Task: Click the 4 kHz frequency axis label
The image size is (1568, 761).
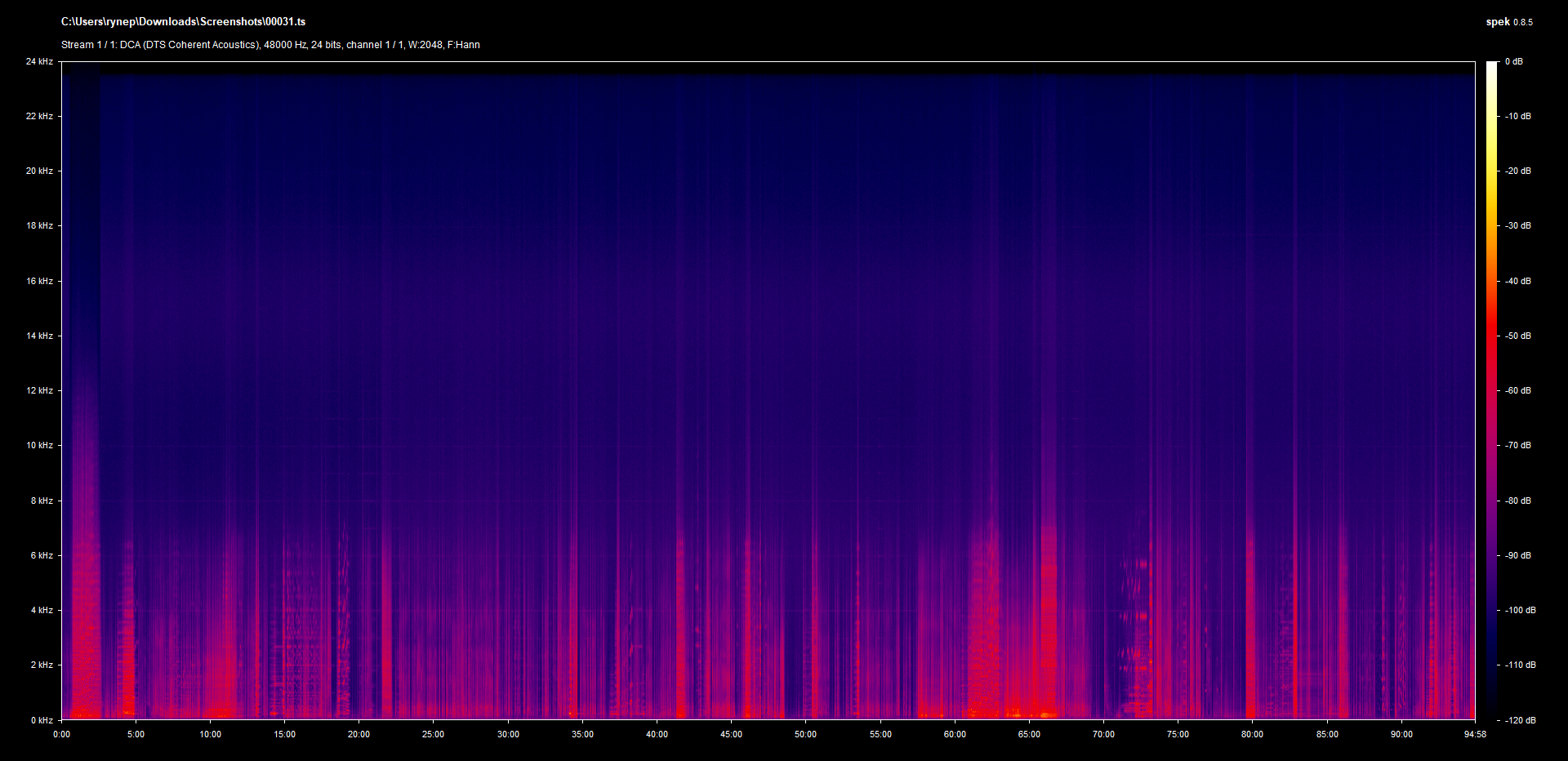Action: 42,610
